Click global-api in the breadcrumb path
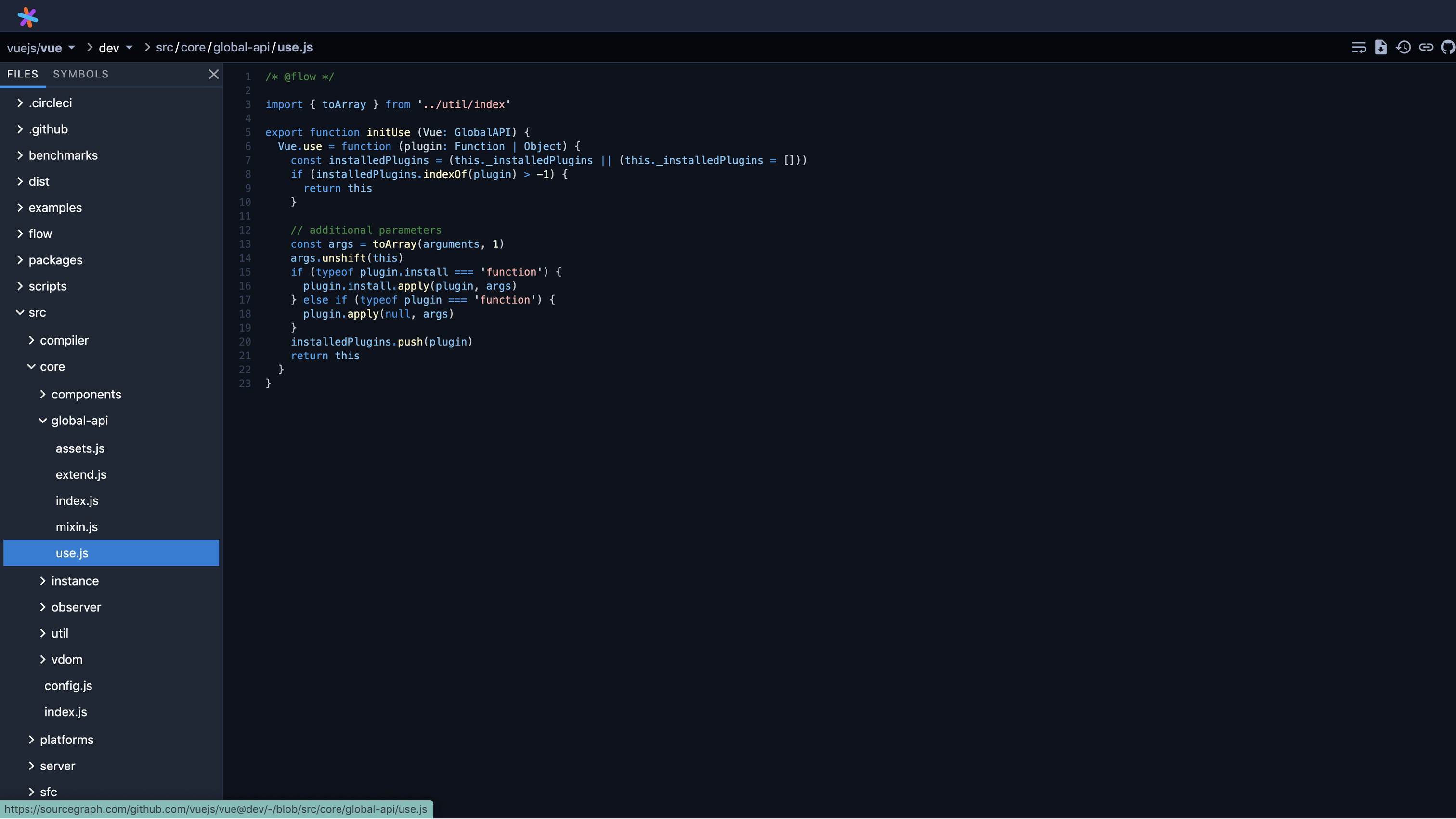Viewport: 1456px width, 819px height. [241, 48]
